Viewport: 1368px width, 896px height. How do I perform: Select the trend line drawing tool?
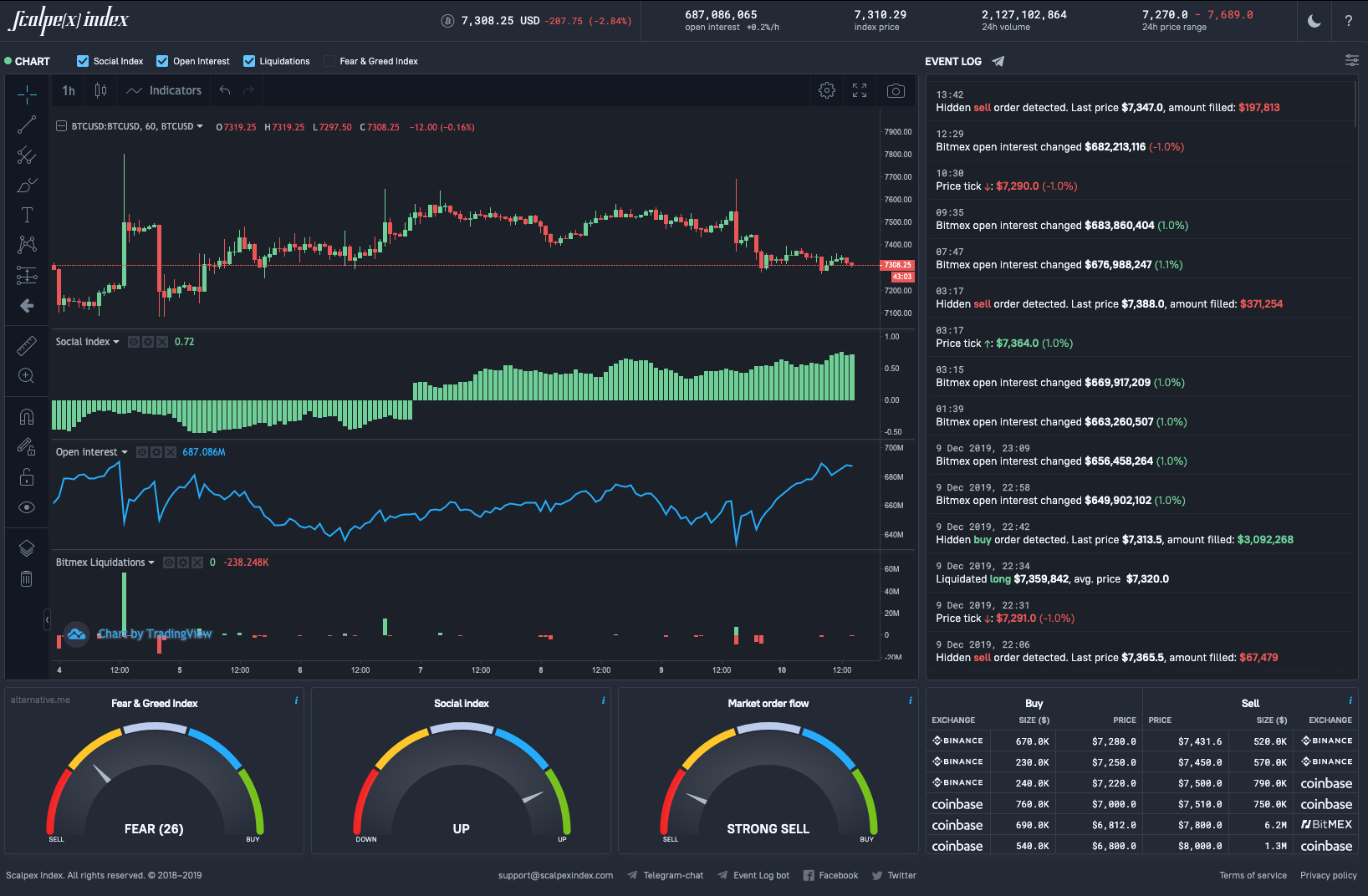coord(27,125)
